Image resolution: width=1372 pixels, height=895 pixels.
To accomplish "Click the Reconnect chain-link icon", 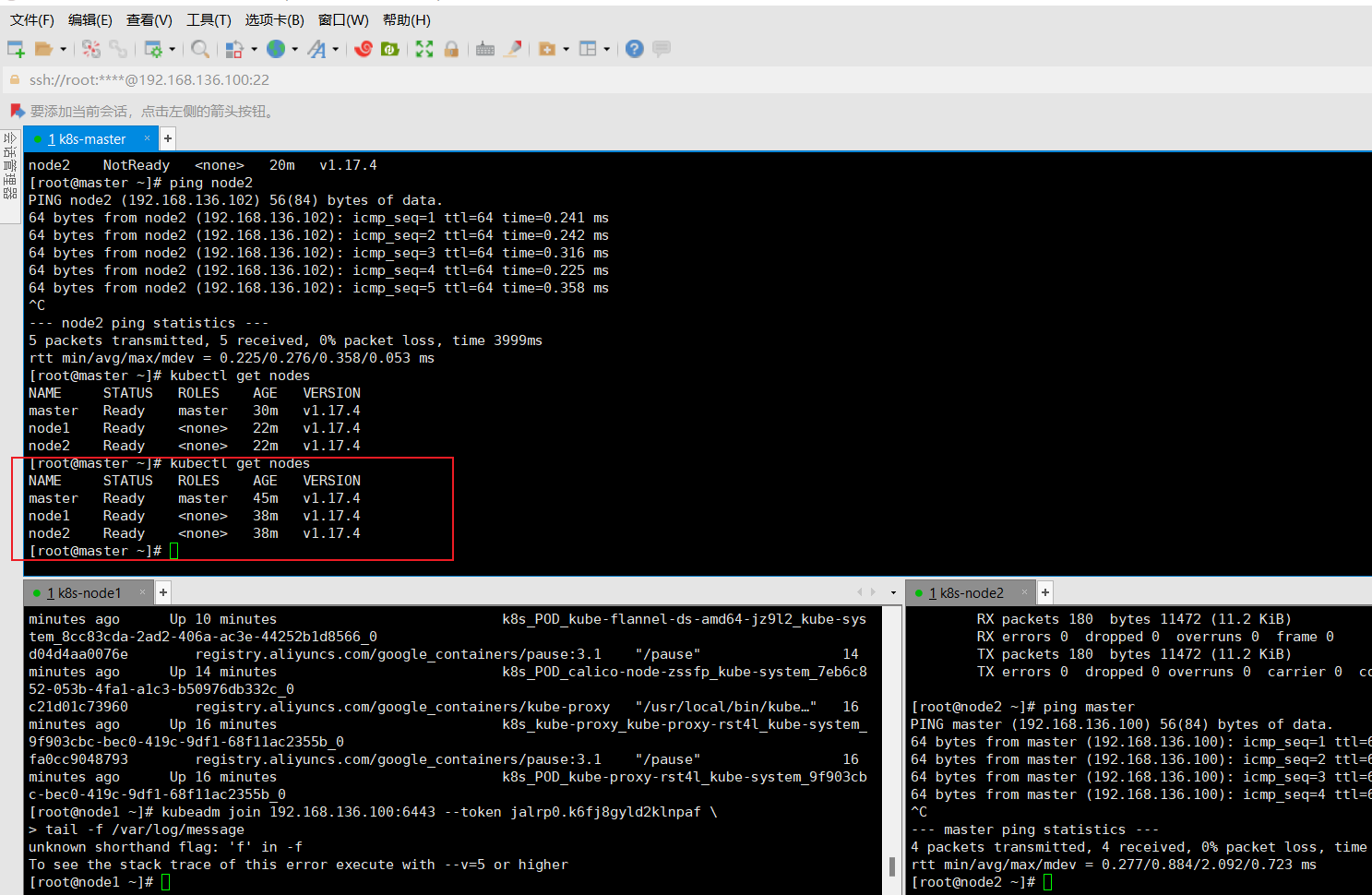I will tap(117, 49).
